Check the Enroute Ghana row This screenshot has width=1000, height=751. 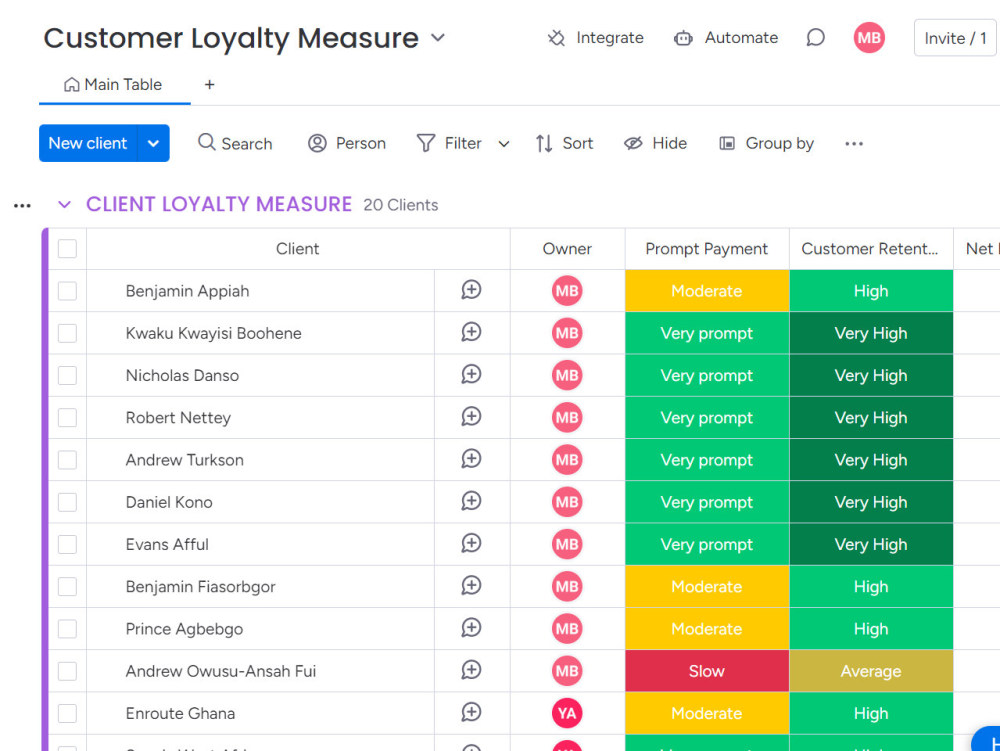[68, 713]
